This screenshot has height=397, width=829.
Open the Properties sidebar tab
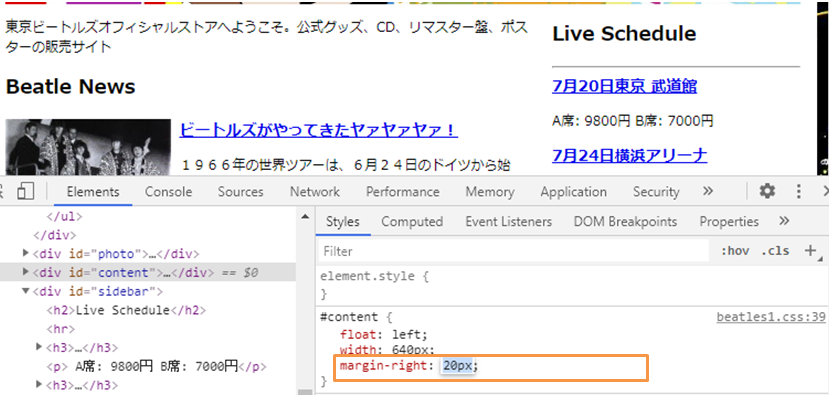[x=729, y=221]
